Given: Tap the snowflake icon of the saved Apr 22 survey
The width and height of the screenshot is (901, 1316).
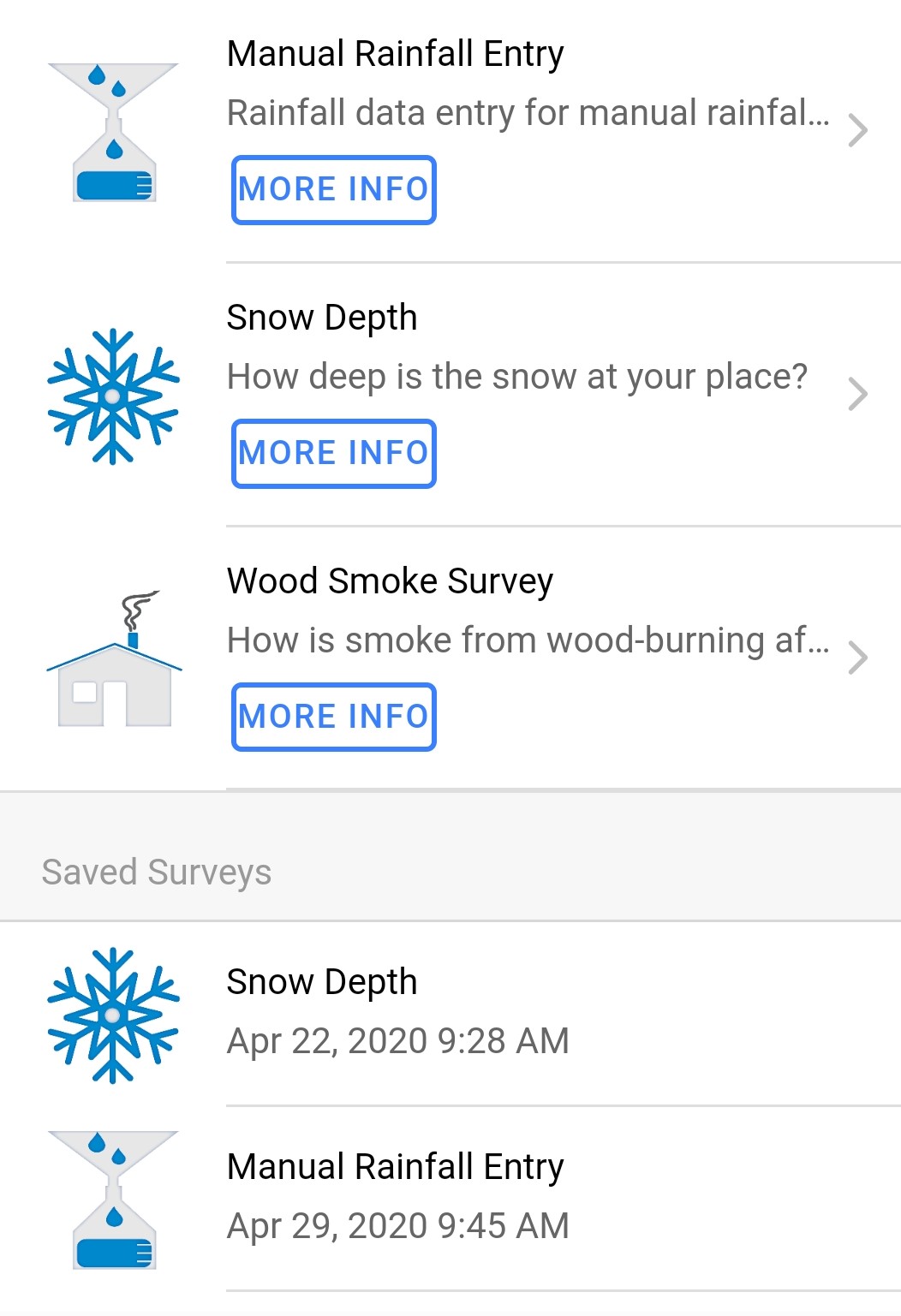Looking at the screenshot, I should (x=114, y=1015).
